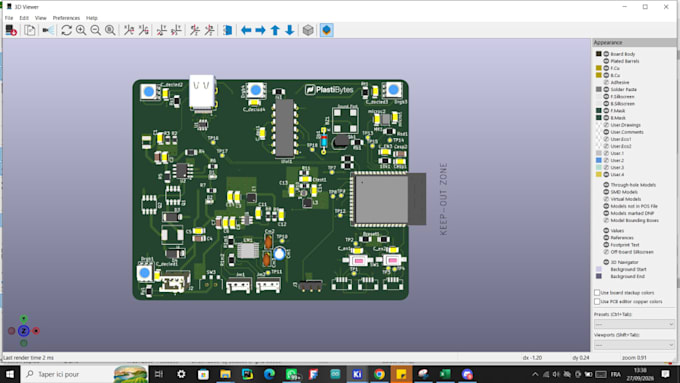Open KiCad from the taskbar

357,374
